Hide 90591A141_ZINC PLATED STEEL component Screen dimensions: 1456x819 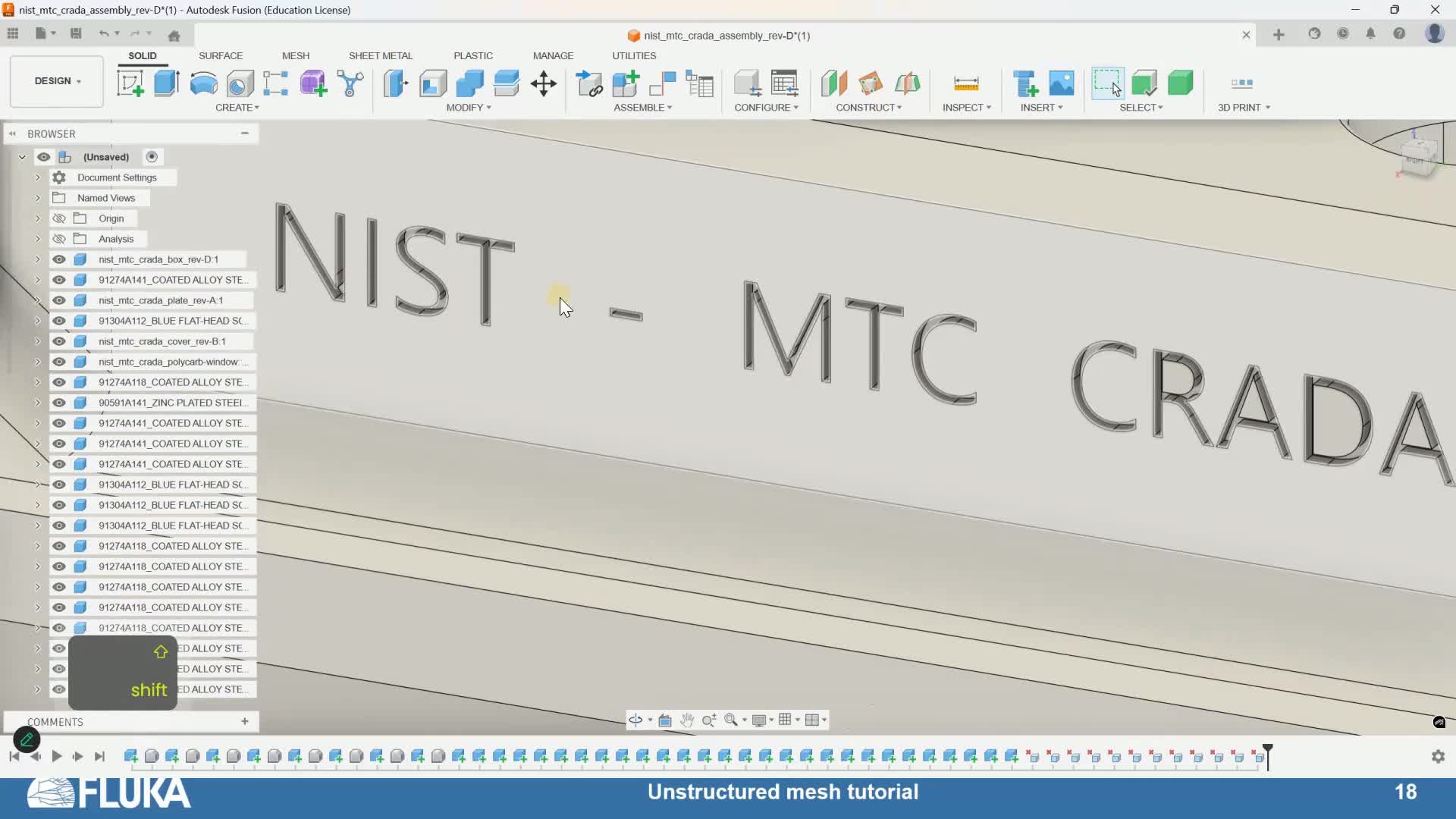pyautogui.click(x=59, y=403)
